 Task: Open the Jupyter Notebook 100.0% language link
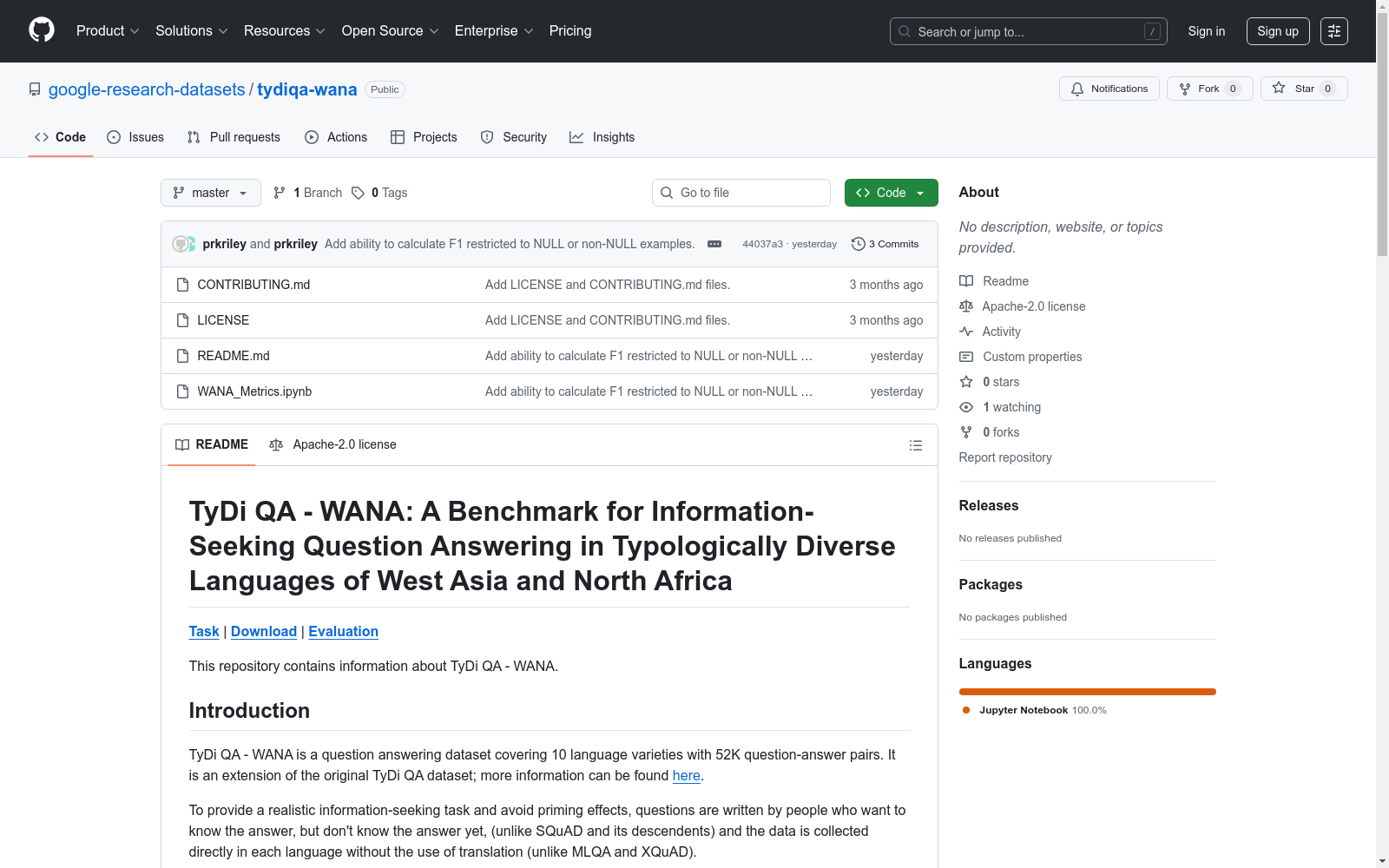tap(1036, 710)
